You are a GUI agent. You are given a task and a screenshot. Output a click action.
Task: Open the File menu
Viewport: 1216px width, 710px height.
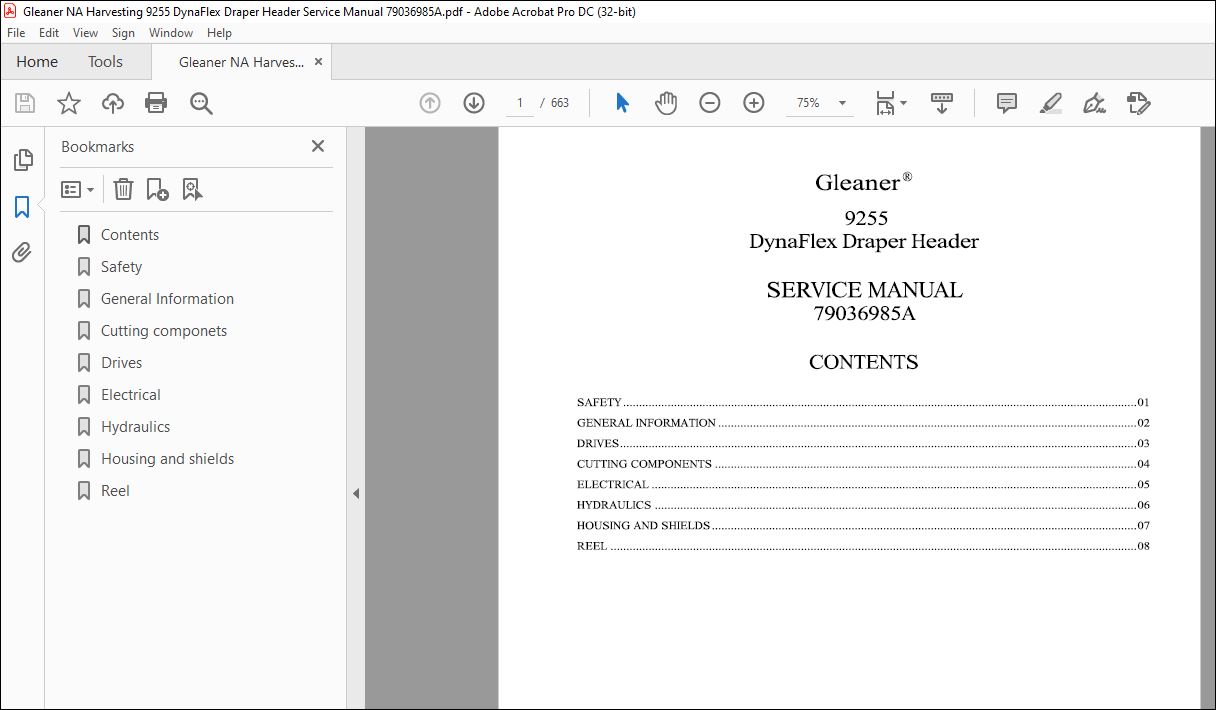(x=16, y=33)
